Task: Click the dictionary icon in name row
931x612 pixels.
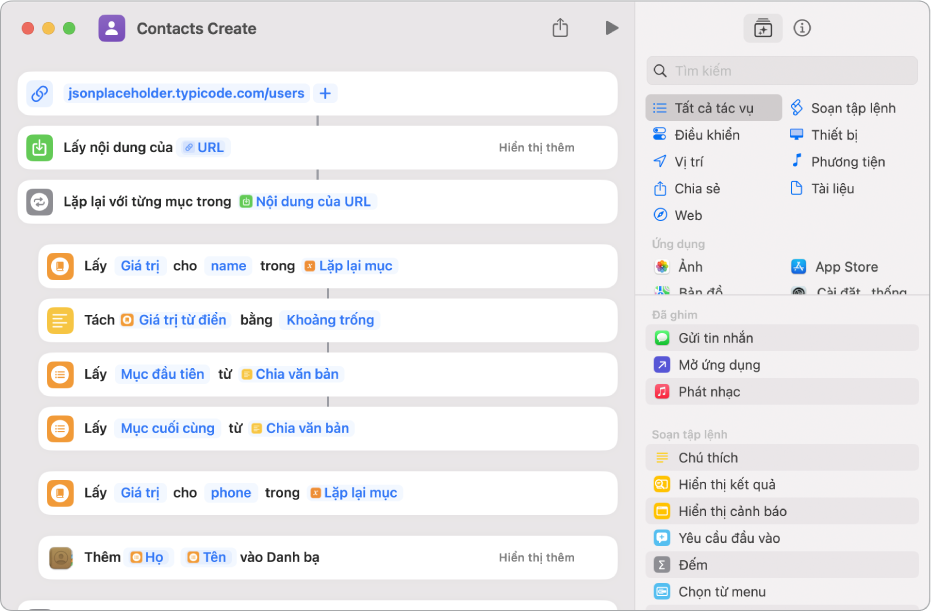Action: click(60, 266)
